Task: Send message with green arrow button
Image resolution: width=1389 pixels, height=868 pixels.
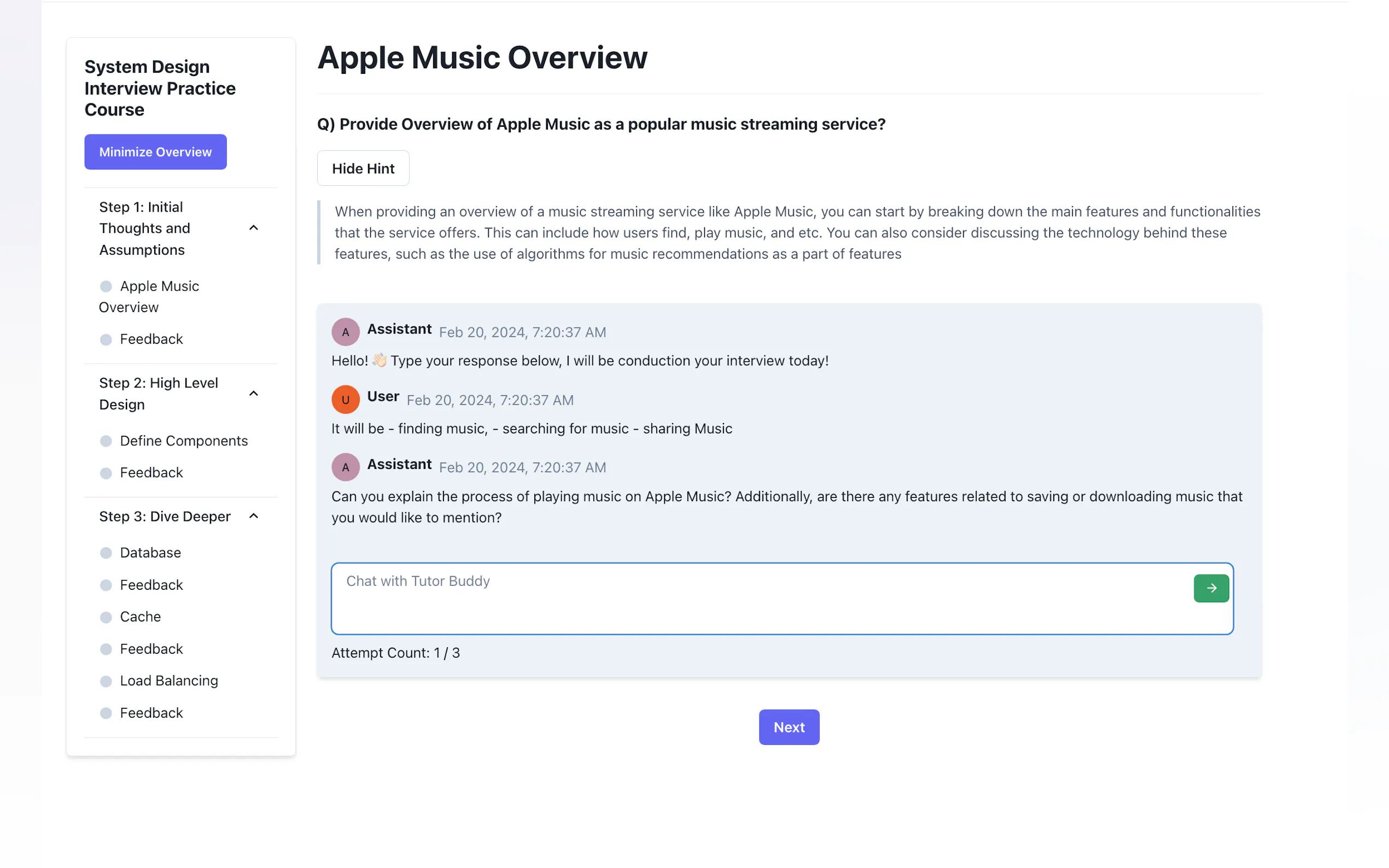Action: pos(1210,588)
